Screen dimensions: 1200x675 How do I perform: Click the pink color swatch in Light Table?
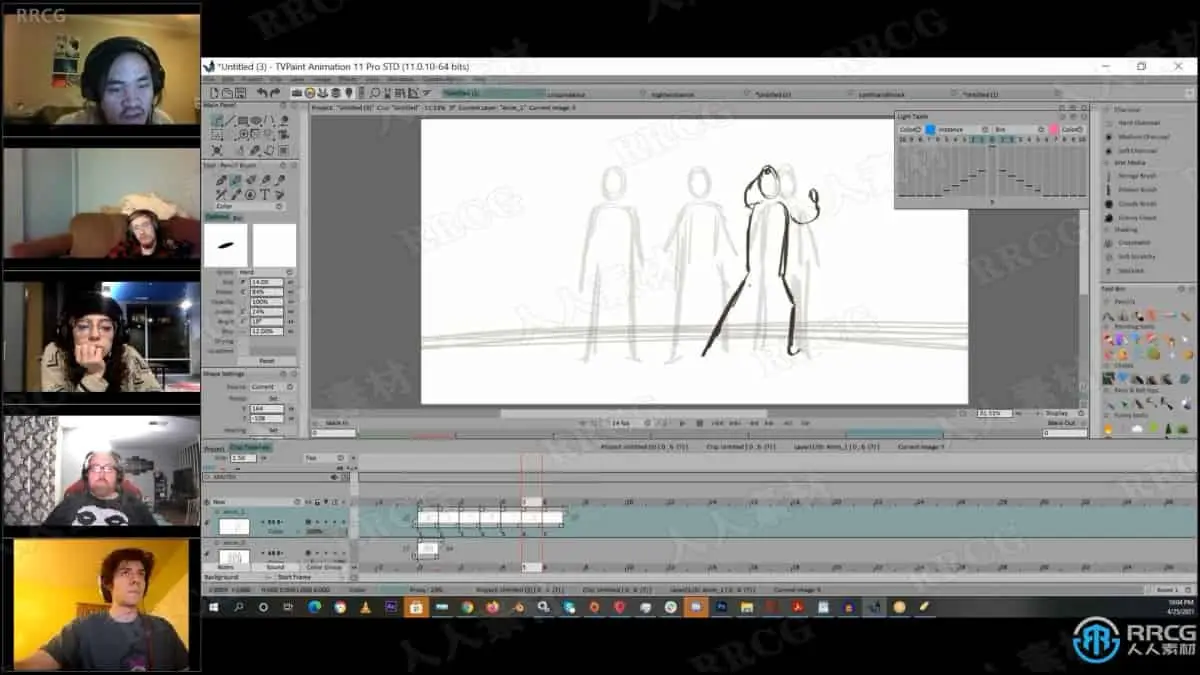click(x=1053, y=130)
